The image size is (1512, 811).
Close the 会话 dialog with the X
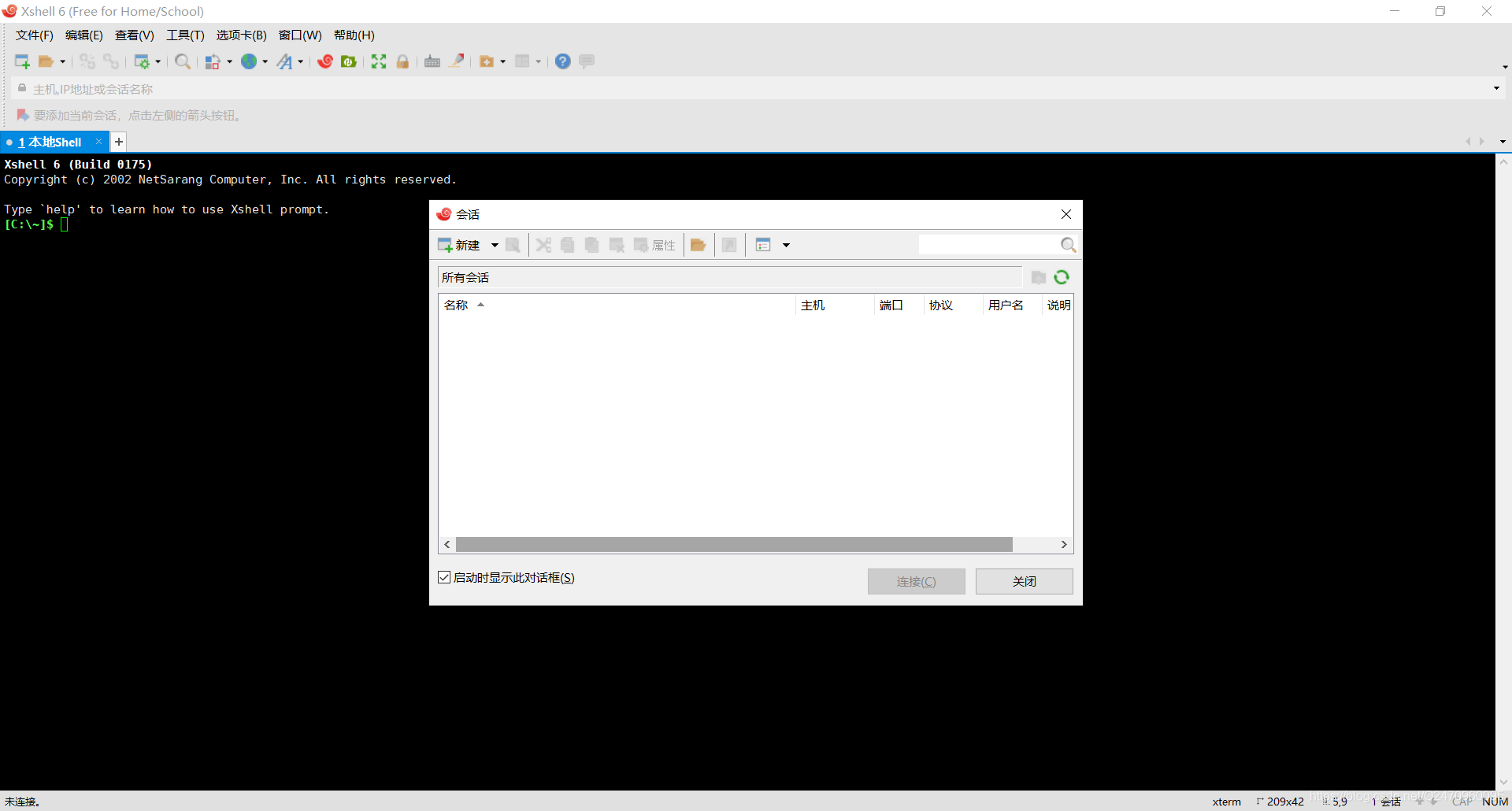click(1066, 214)
